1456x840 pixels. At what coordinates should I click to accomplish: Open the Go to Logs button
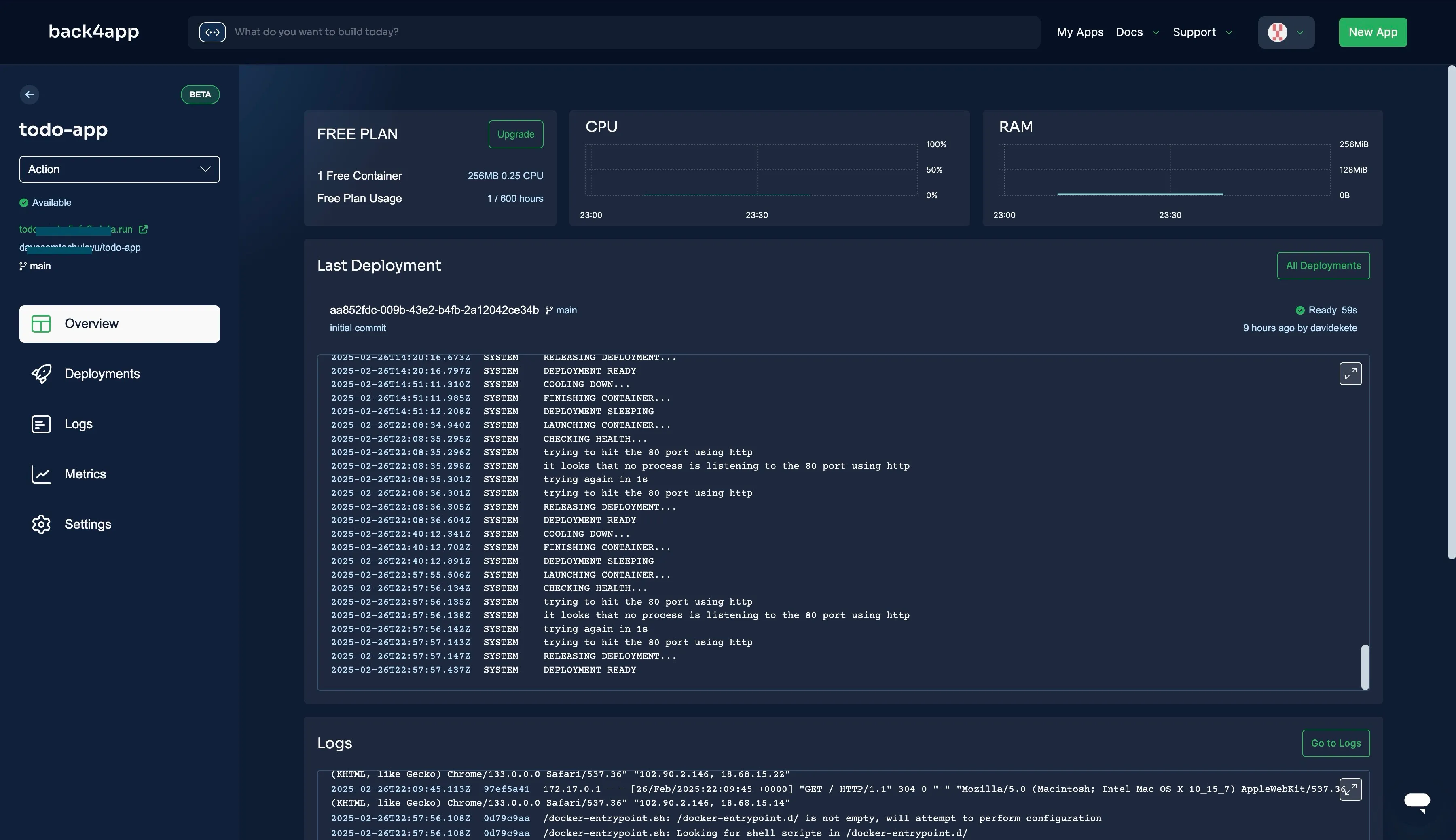[x=1336, y=743]
